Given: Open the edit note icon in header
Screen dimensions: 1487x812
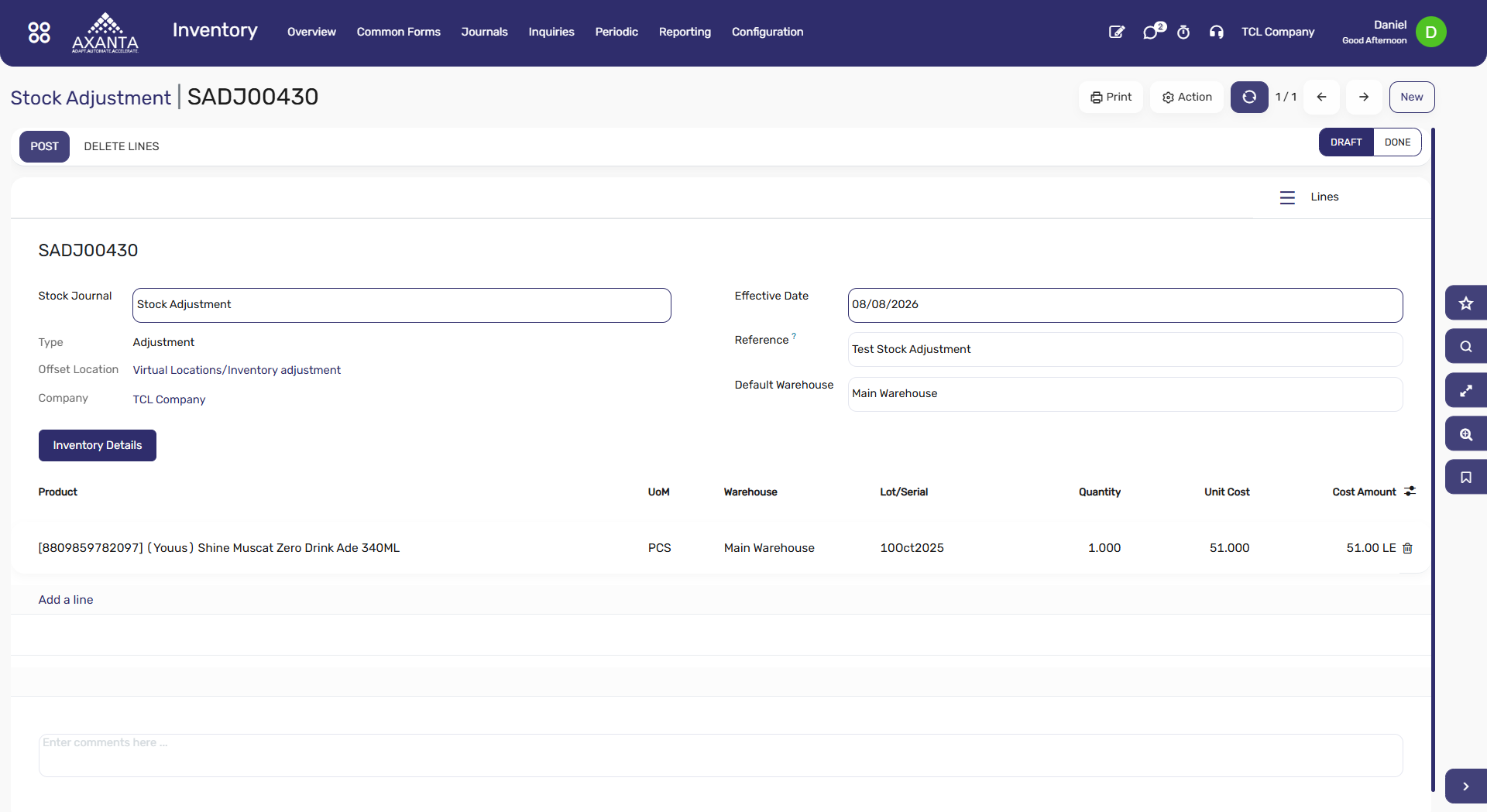Looking at the screenshot, I should (1116, 32).
